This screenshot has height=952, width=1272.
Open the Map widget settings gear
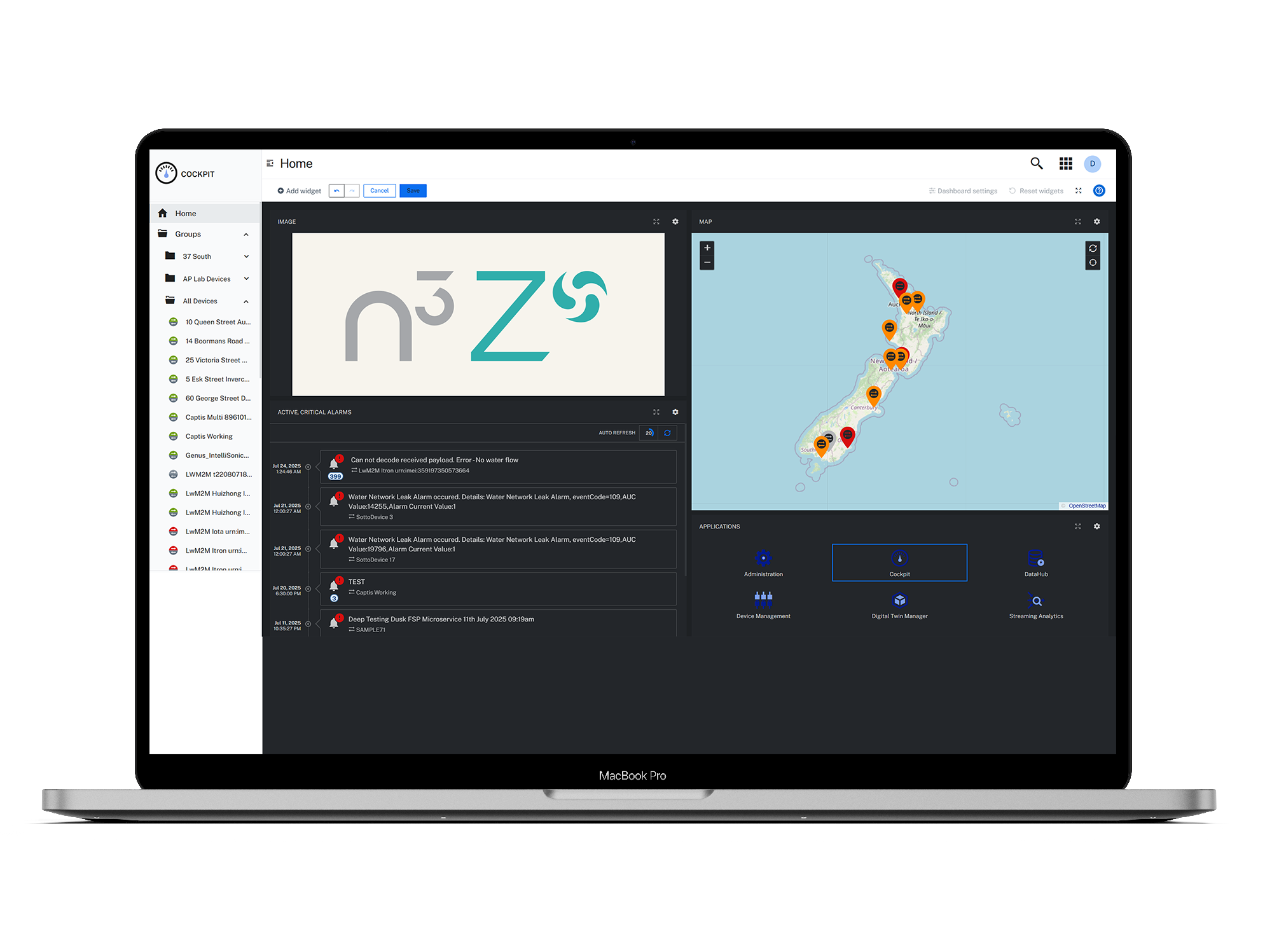(x=1096, y=221)
